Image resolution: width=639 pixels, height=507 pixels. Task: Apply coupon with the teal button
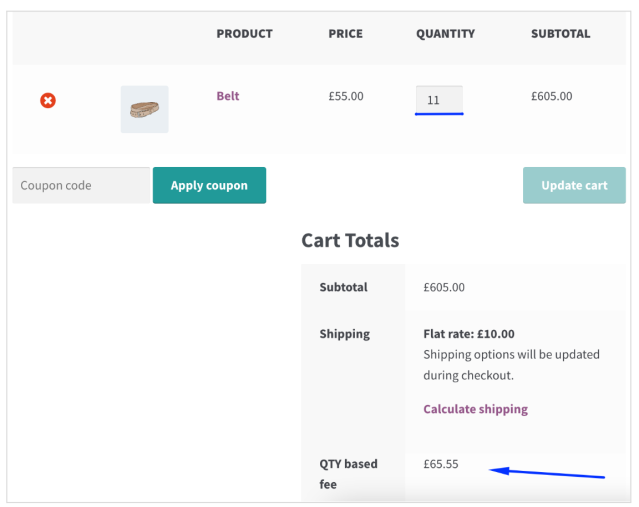(x=209, y=185)
